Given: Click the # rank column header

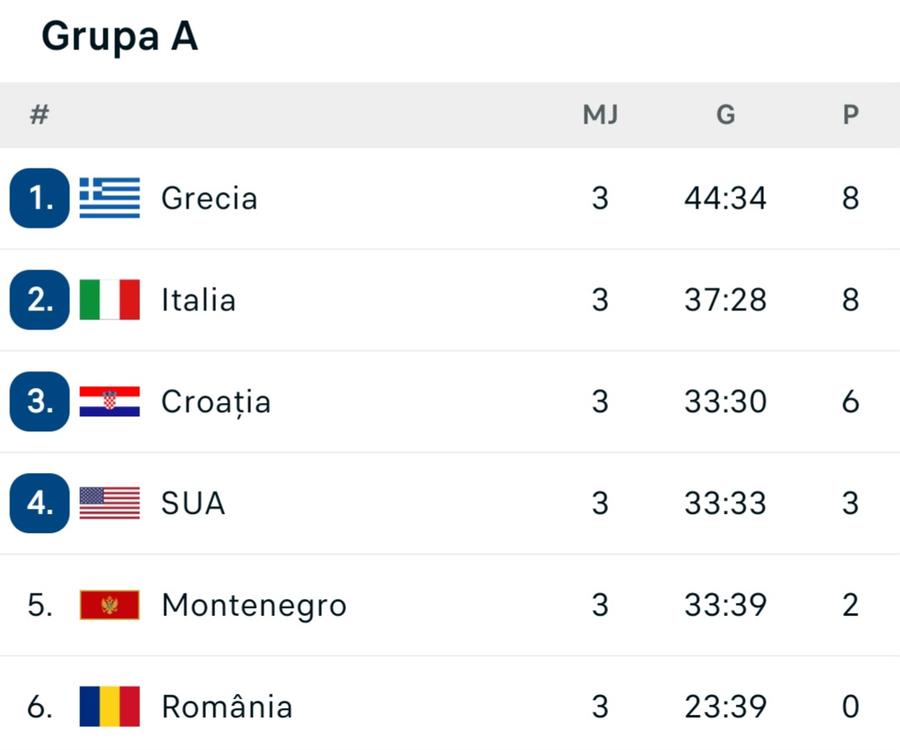Looking at the screenshot, I should (x=39, y=115).
